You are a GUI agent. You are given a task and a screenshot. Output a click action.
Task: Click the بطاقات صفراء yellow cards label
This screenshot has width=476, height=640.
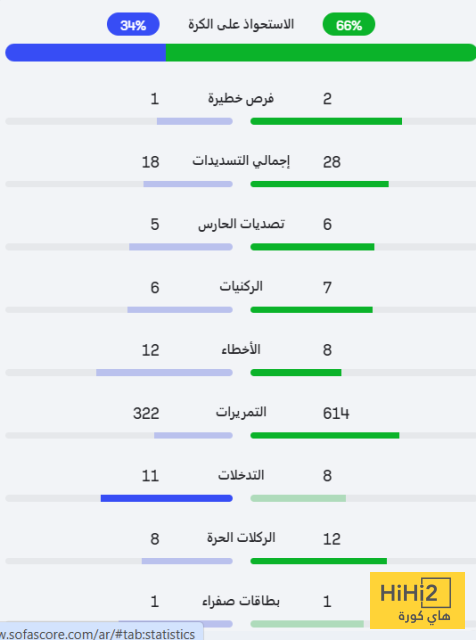(x=241, y=601)
